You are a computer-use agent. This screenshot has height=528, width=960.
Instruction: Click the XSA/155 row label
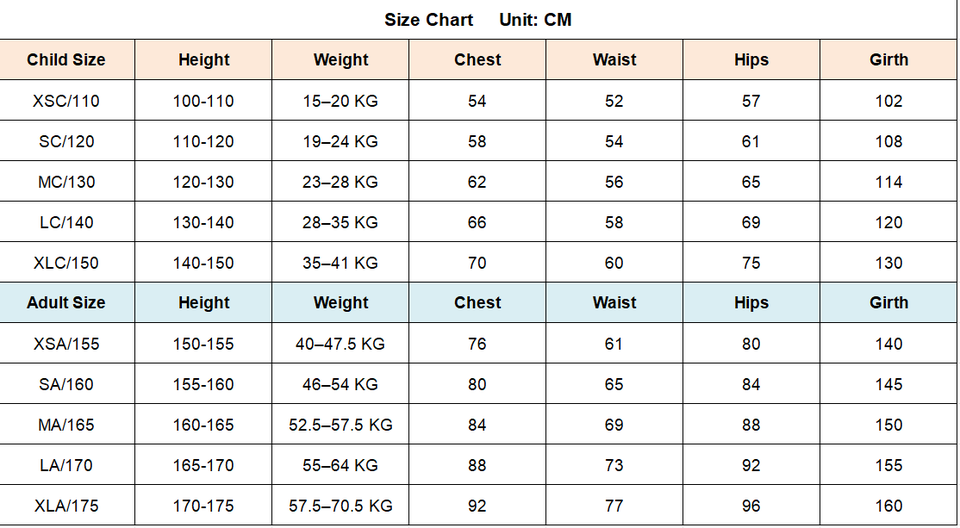coord(66,344)
